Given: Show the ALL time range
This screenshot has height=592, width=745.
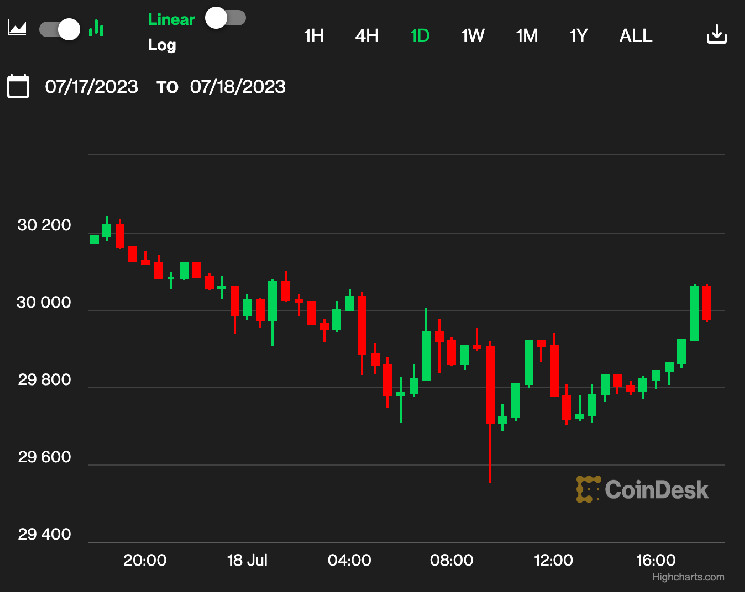Looking at the screenshot, I should click(x=636, y=36).
